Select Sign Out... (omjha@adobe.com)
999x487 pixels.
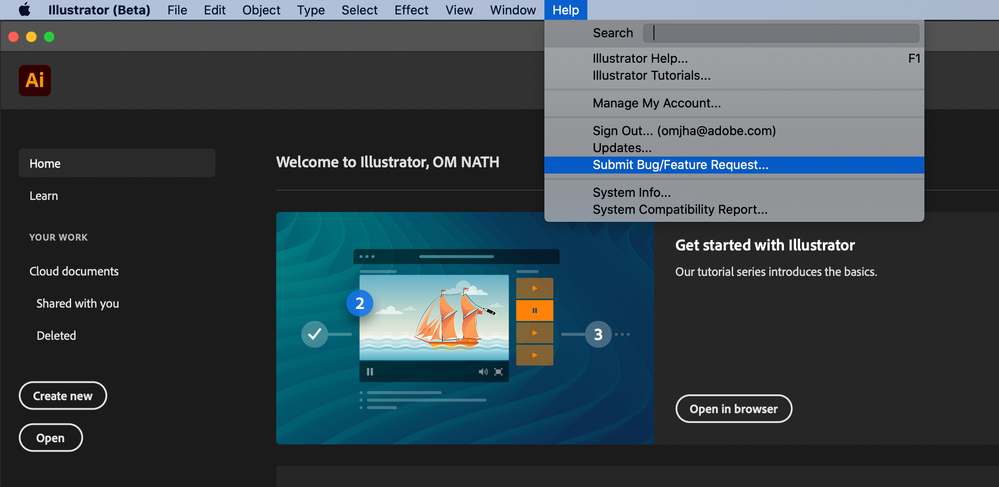(734, 131)
